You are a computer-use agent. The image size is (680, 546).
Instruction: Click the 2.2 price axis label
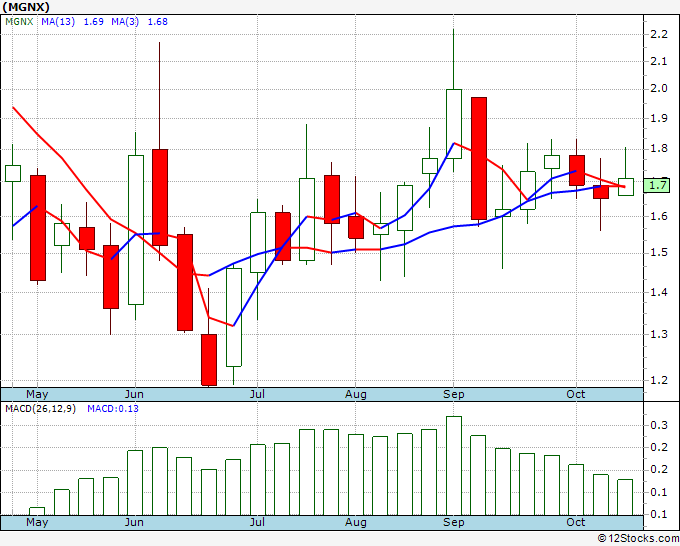click(659, 34)
